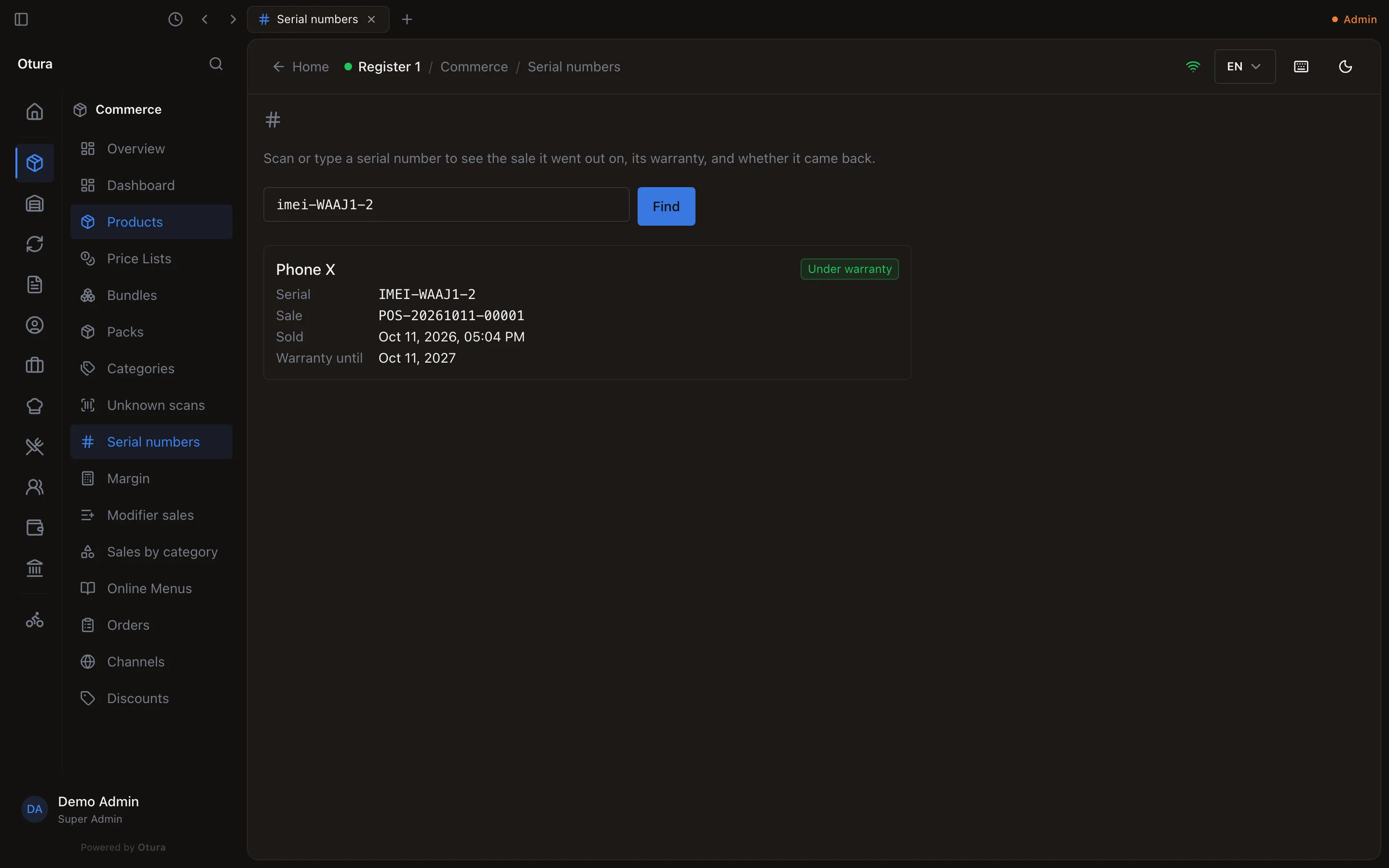This screenshot has width=1389, height=868.
Task: Open the Home icon in the rail
Action: point(35,111)
